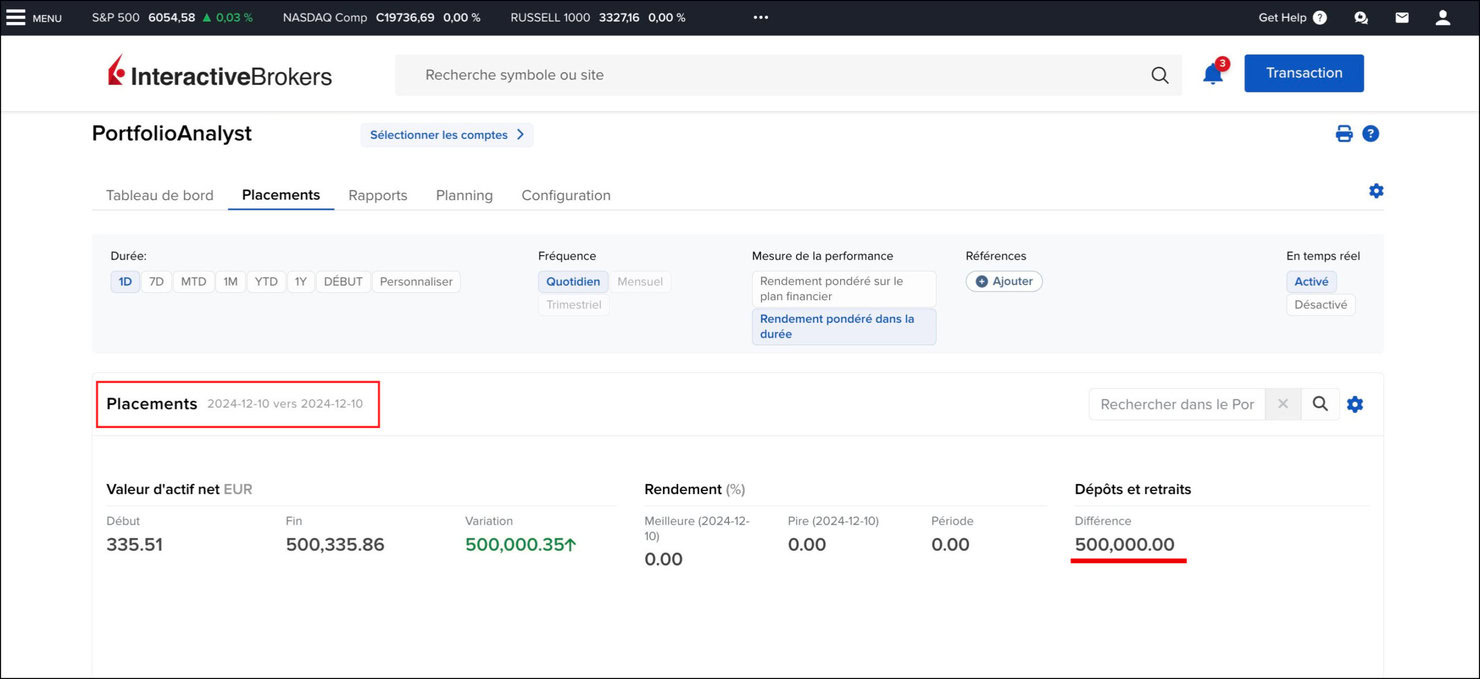Switch to the Rapports tab
1480x679 pixels.
[378, 195]
